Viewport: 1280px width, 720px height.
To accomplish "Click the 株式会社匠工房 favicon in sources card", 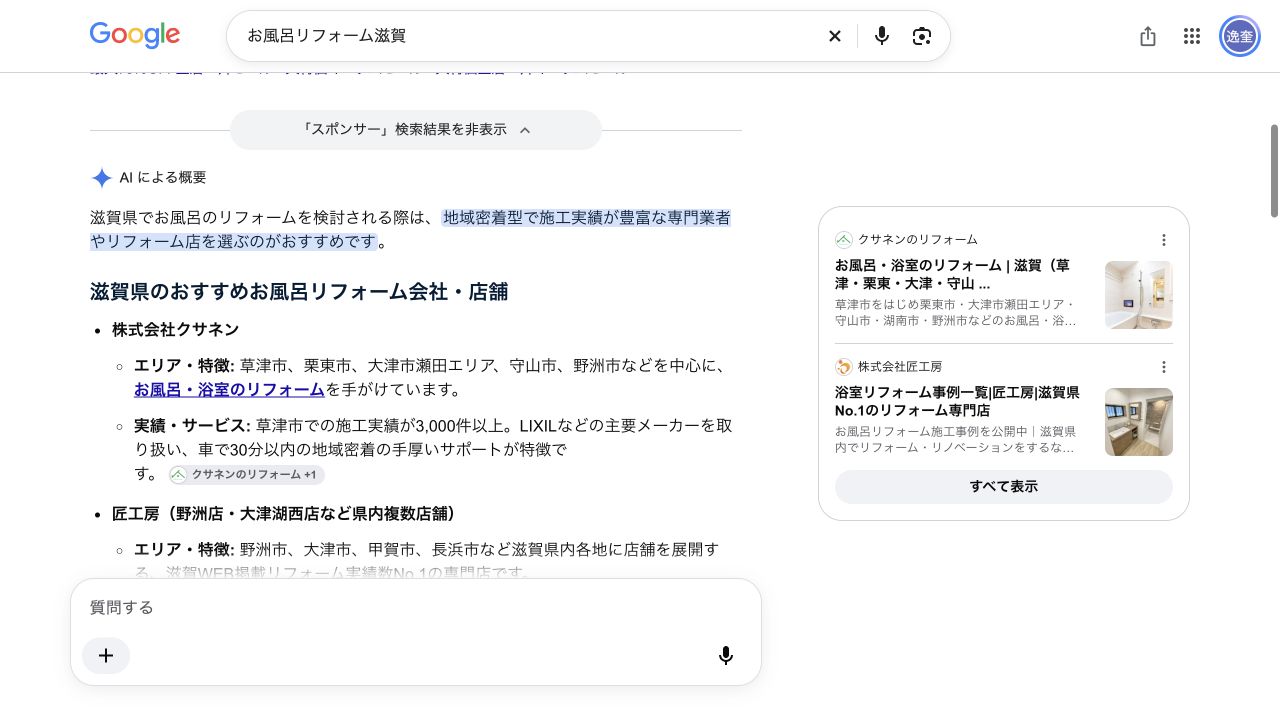I will 844,367.
